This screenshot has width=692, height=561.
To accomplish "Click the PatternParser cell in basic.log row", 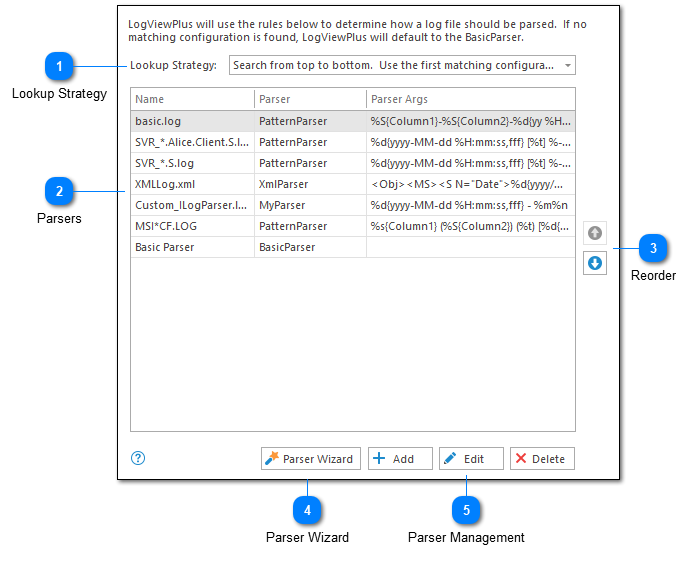I will pos(310,121).
